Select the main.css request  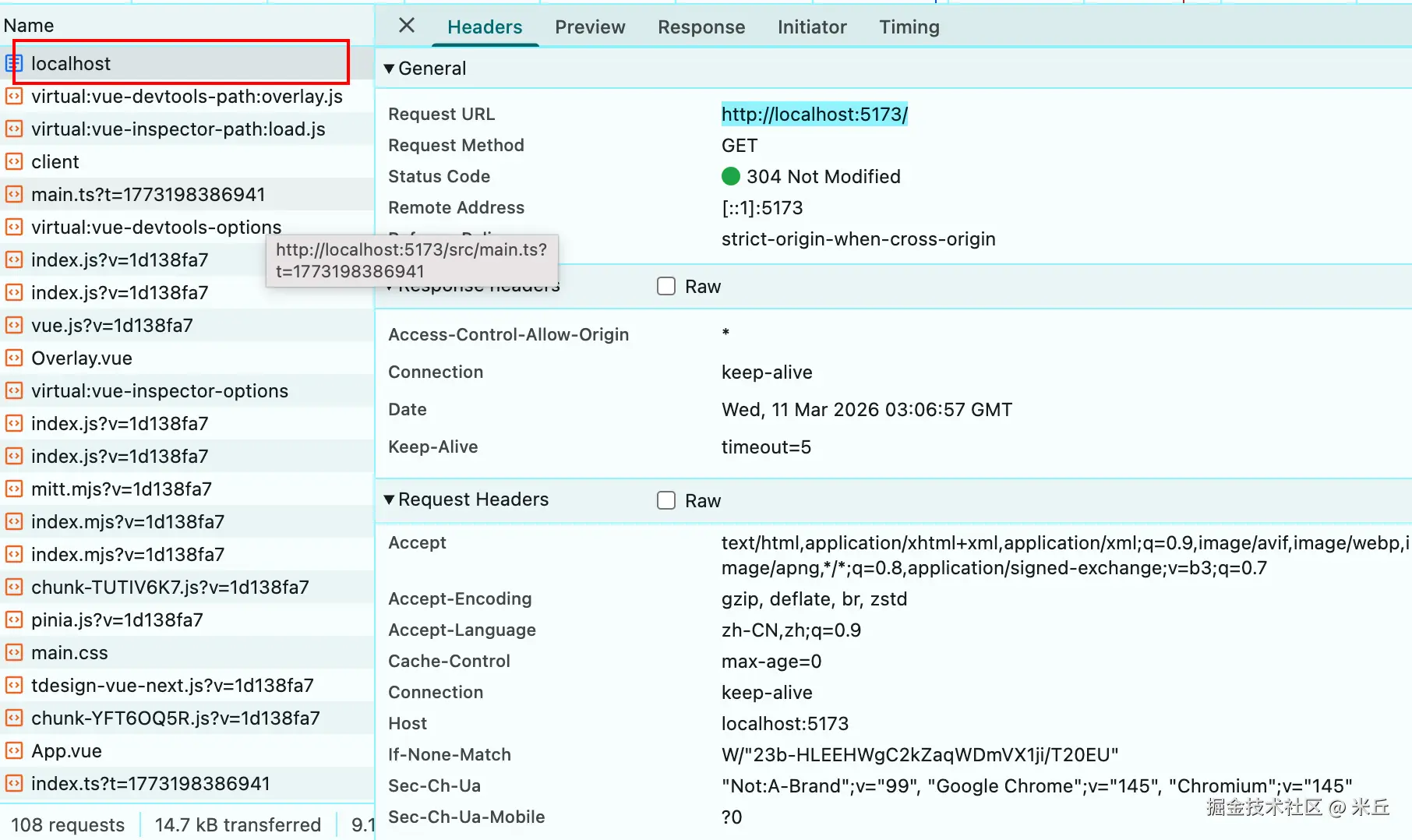(187, 652)
